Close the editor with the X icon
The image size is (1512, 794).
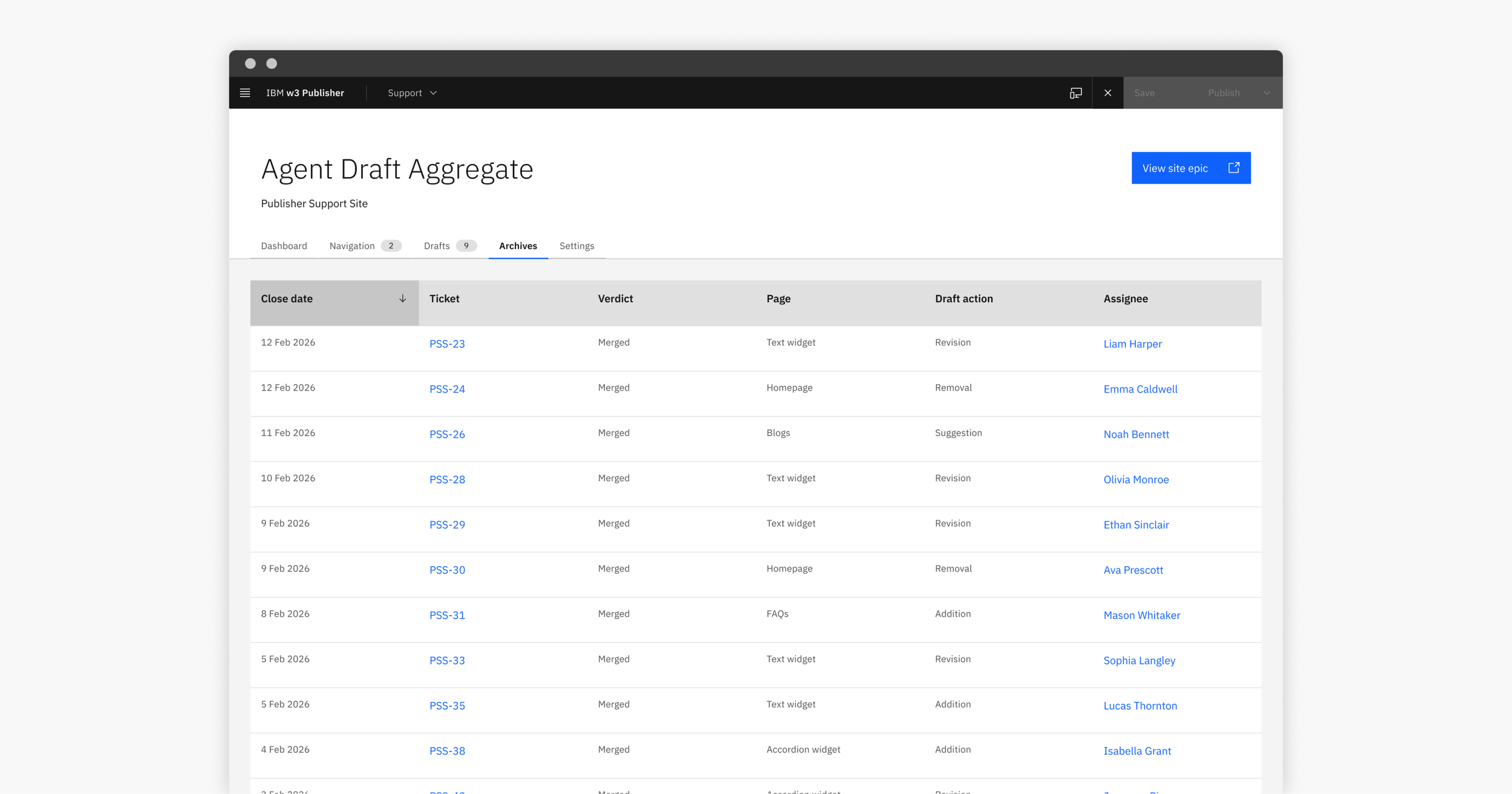[x=1107, y=93]
